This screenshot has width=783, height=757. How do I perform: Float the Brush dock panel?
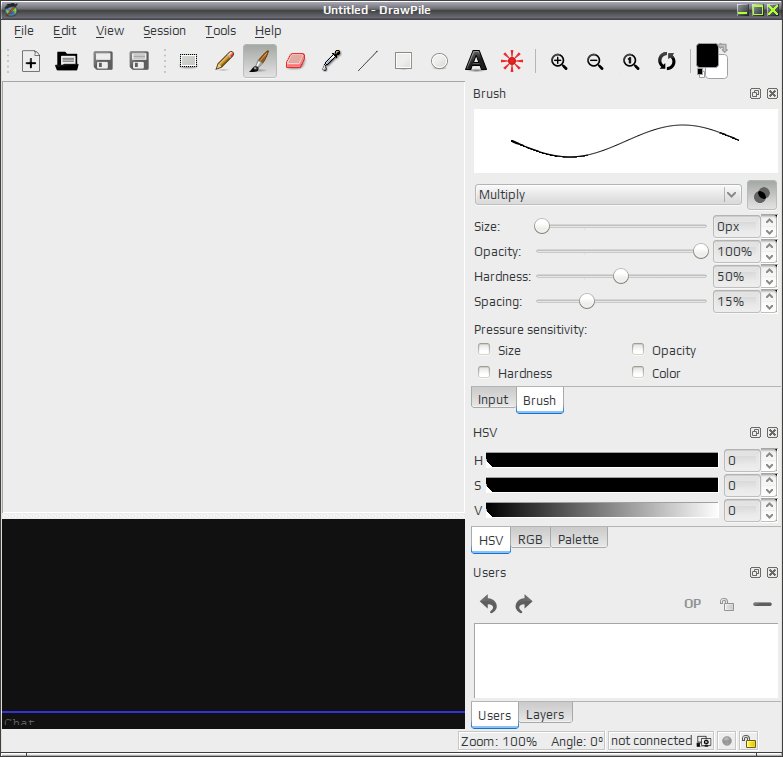[755, 93]
